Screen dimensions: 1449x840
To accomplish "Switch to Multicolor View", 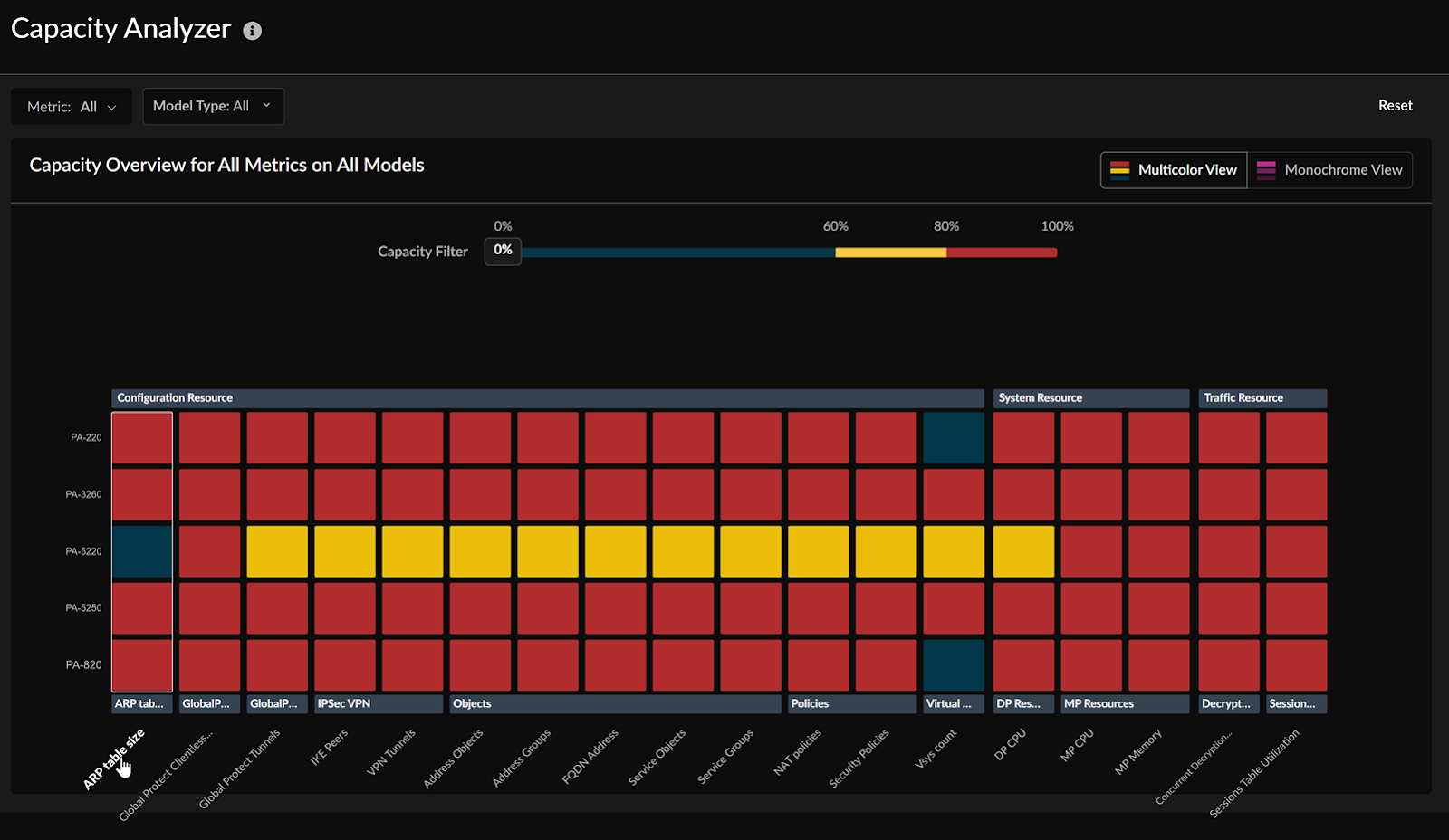I will pos(1174,170).
